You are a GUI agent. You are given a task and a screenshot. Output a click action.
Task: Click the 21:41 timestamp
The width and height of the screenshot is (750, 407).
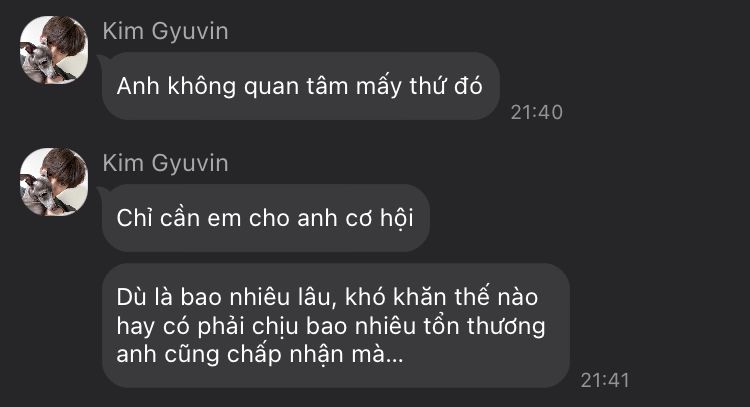605,380
